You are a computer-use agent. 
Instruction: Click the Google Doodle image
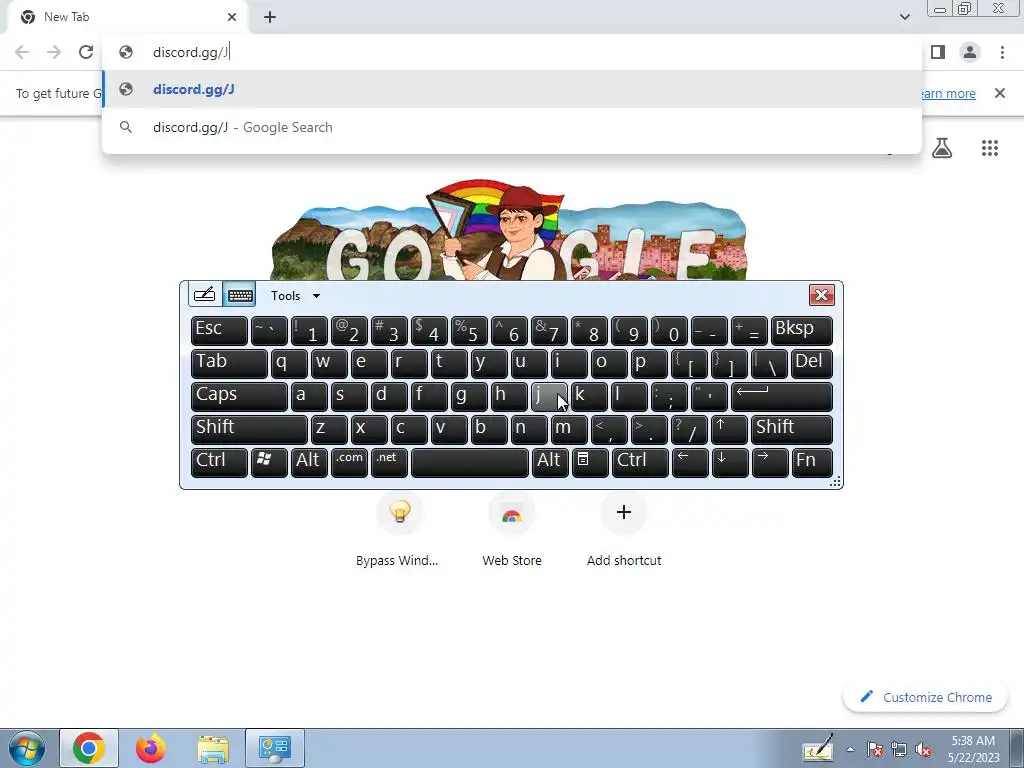click(509, 229)
